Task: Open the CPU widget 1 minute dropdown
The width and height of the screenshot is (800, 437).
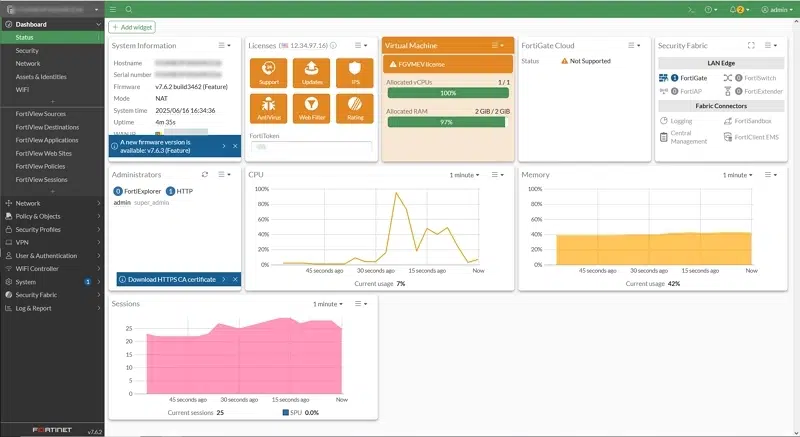Action: click(464, 174)
